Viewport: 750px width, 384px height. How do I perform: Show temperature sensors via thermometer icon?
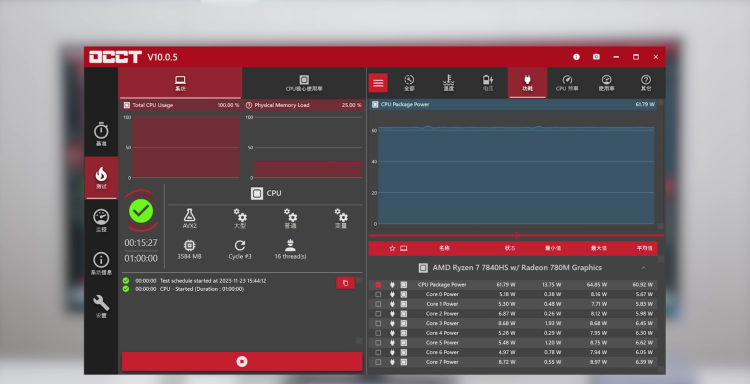pyautogui.click(x=448, y=83)
